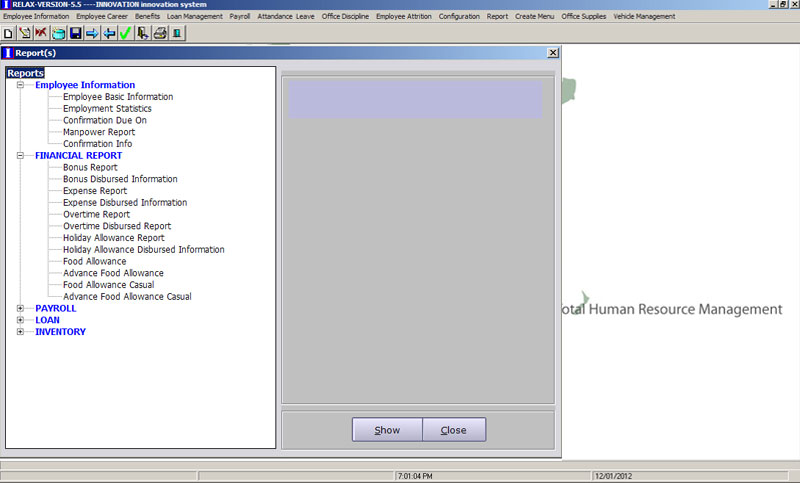Click the cyan database toolbar icon
800x483 pixels.
point(58,34)
